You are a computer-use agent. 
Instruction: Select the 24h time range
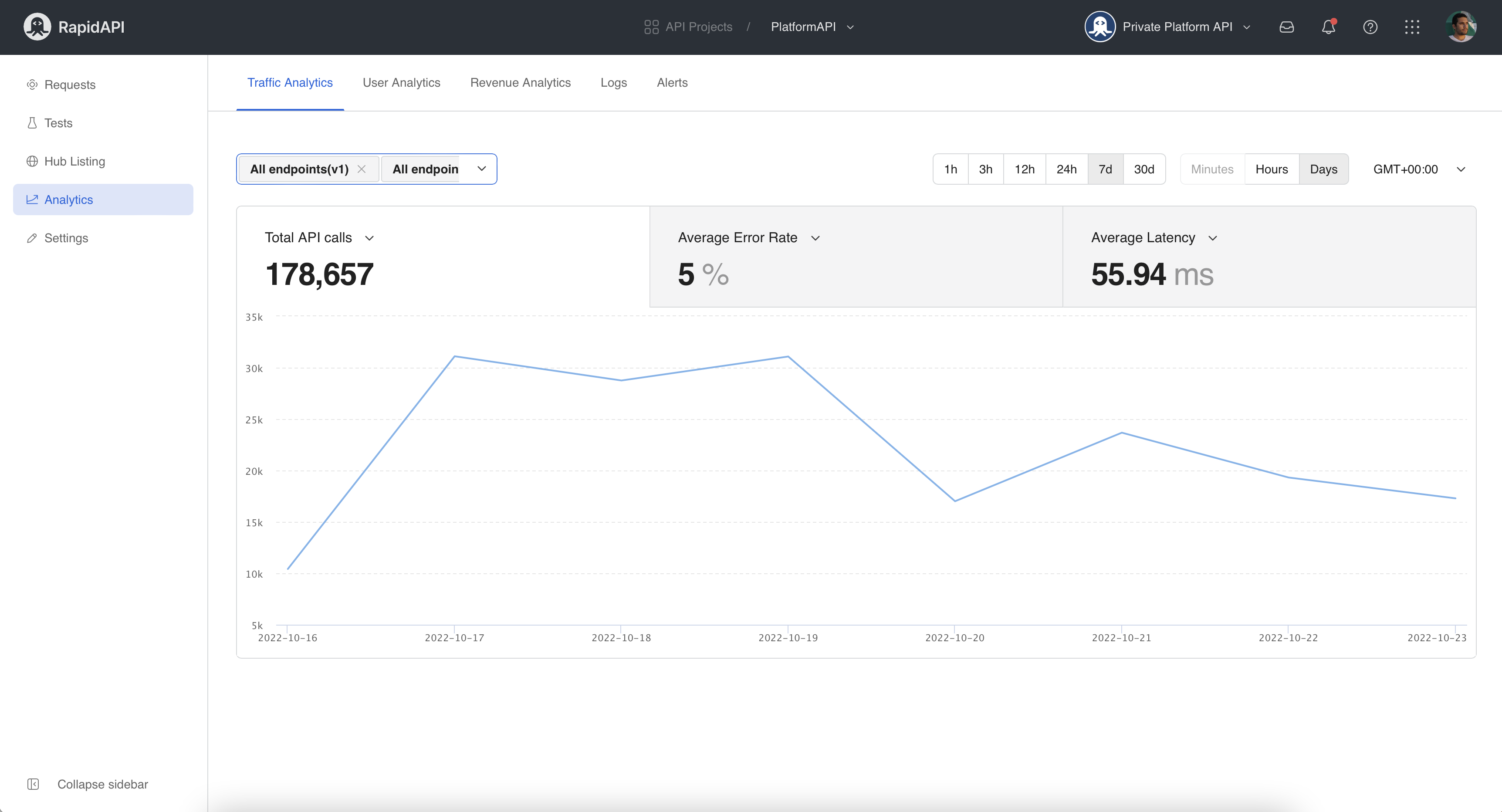(1066, 169)
